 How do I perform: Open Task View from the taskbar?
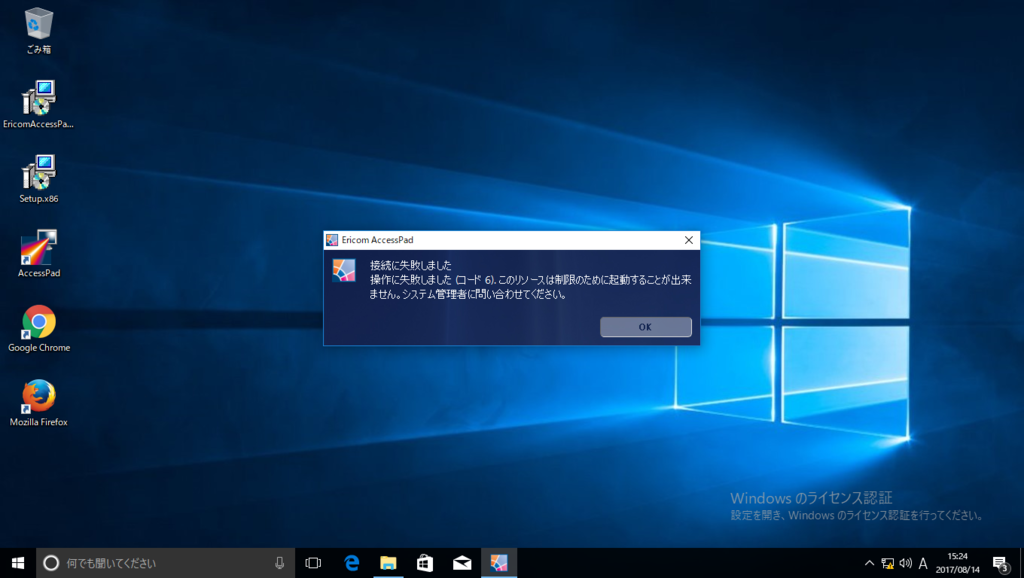(x=313, y=563)
